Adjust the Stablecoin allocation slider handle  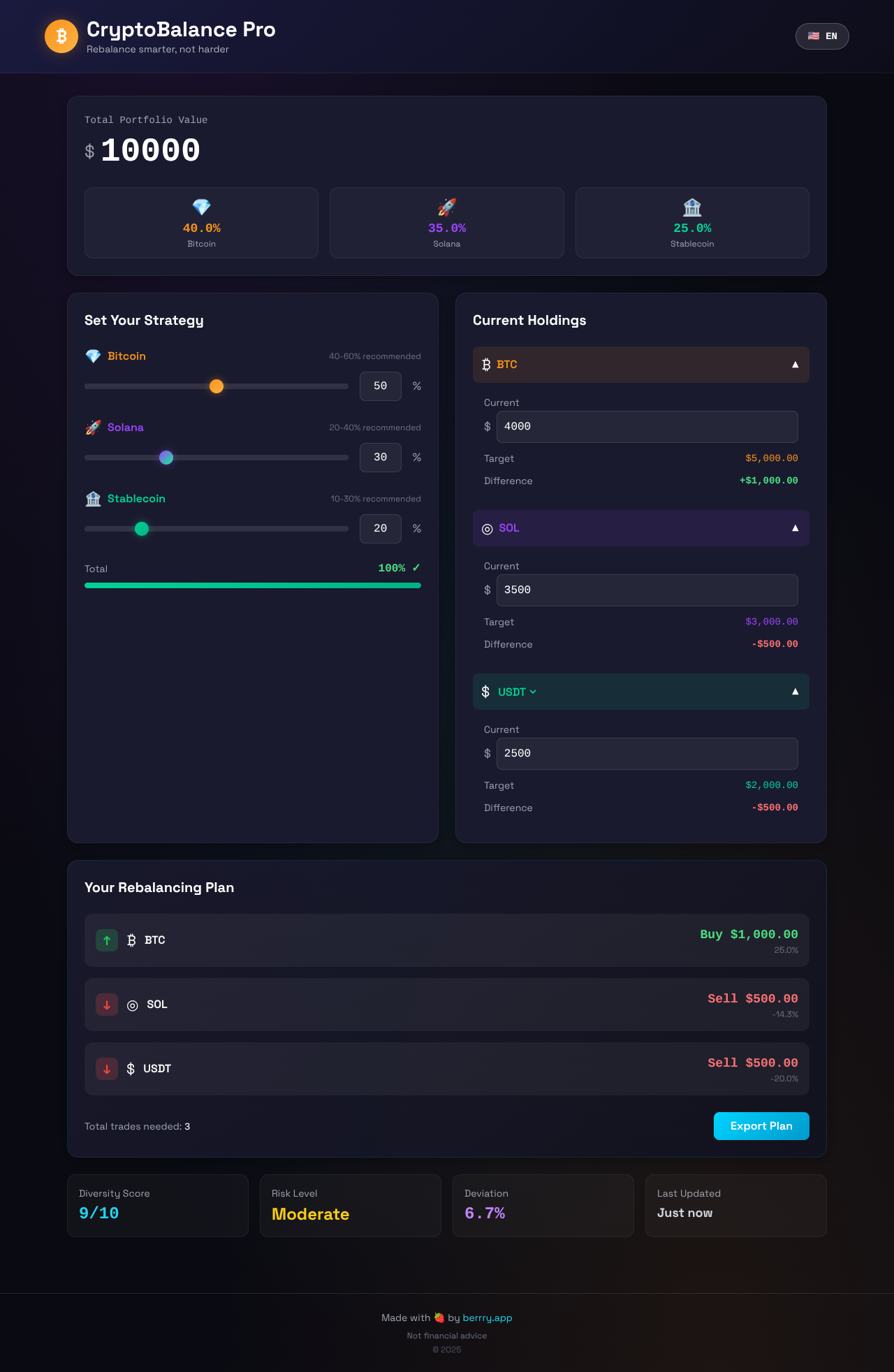tap(142, 529)
